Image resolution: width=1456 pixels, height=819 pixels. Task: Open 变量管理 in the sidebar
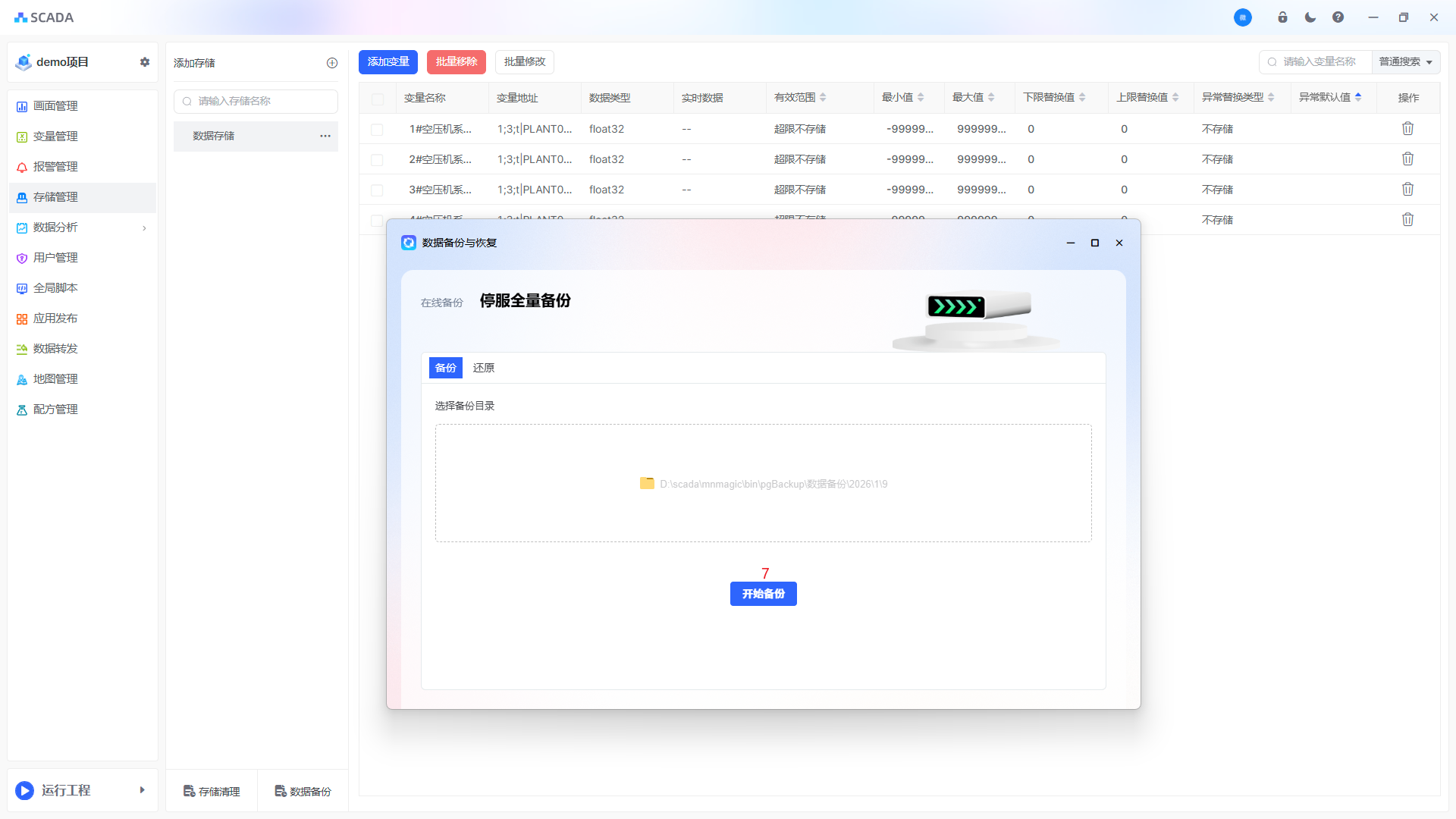tap(55, 136)
